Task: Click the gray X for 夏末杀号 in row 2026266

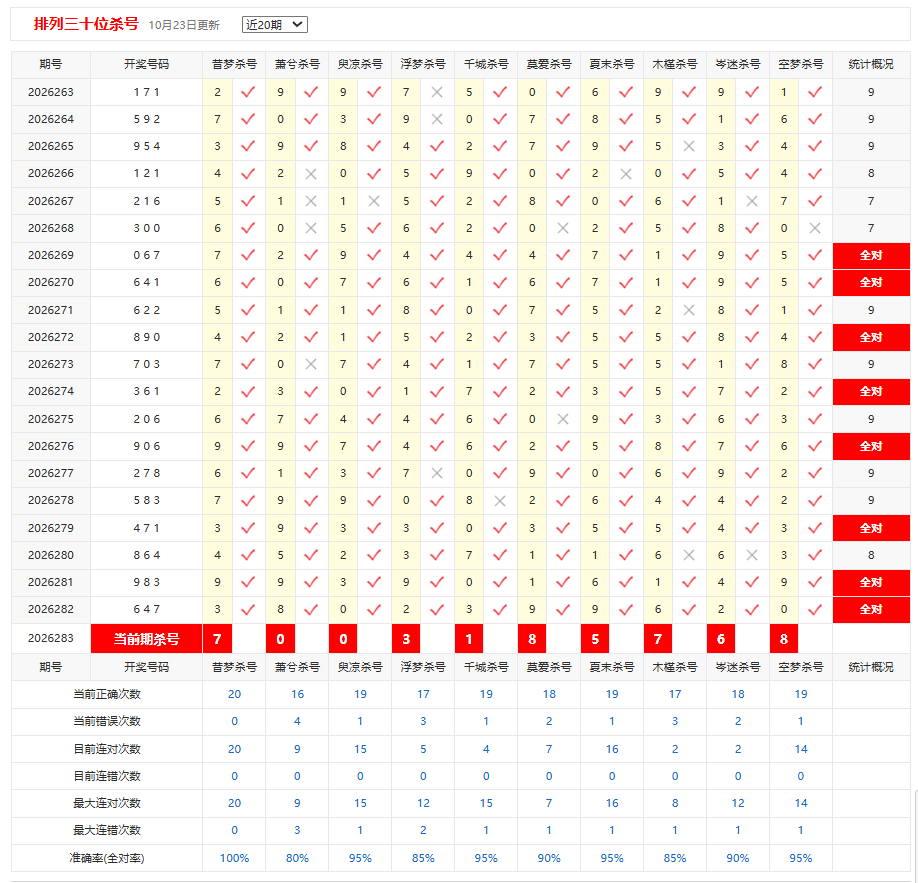Action: (626, 173)
